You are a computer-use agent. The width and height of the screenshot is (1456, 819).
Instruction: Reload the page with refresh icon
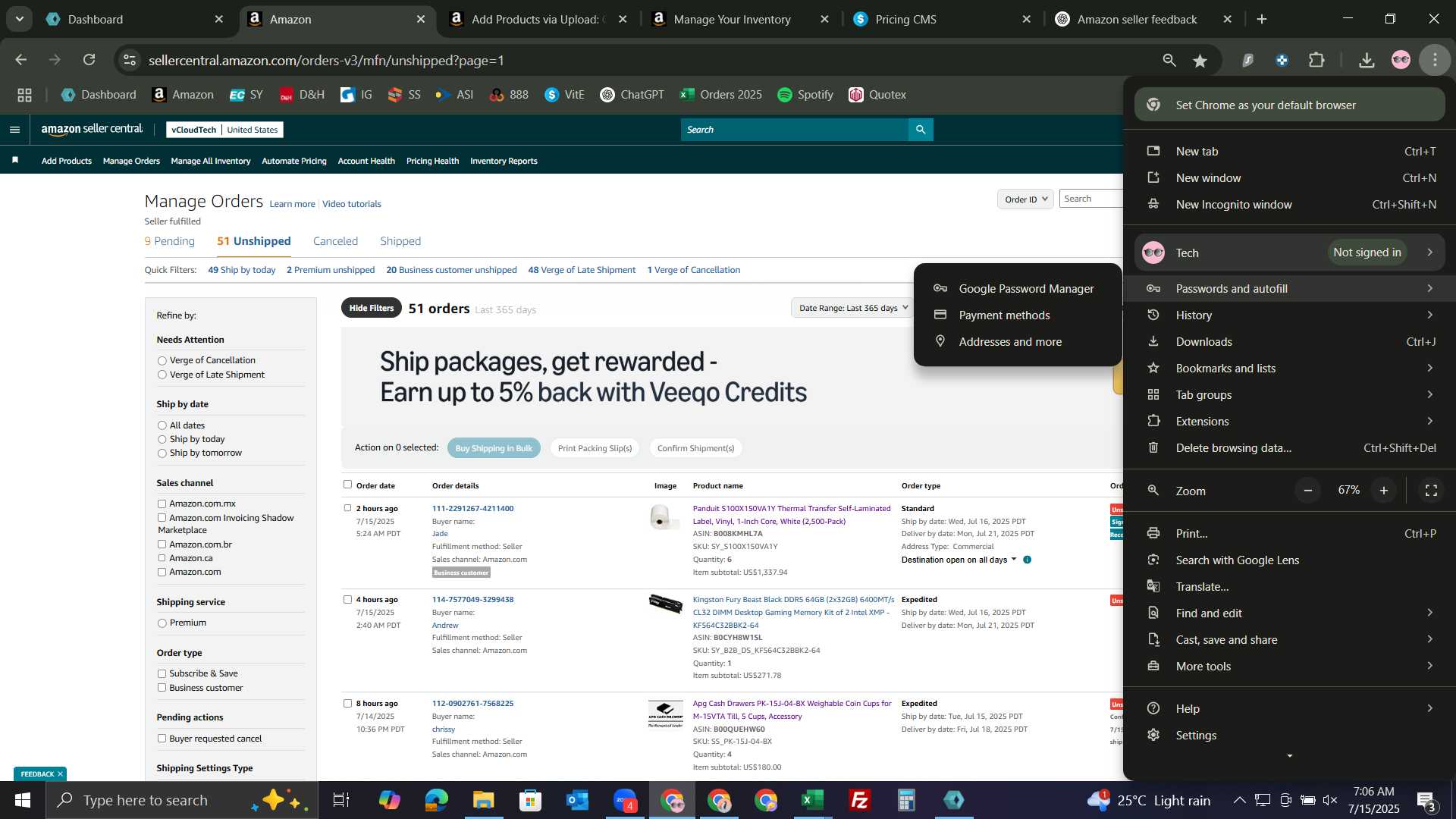(x=89, y=60)
